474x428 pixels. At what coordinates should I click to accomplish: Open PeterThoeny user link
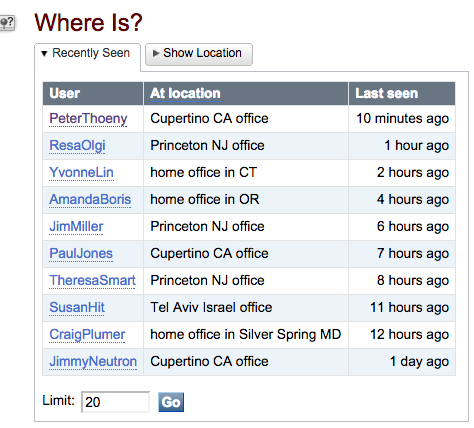pos(88,119)
